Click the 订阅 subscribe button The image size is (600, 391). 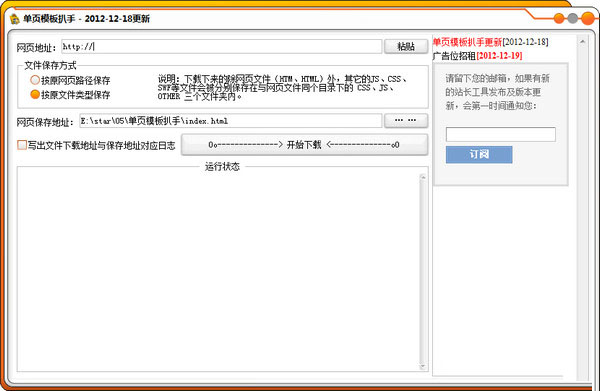pos(479,154)
